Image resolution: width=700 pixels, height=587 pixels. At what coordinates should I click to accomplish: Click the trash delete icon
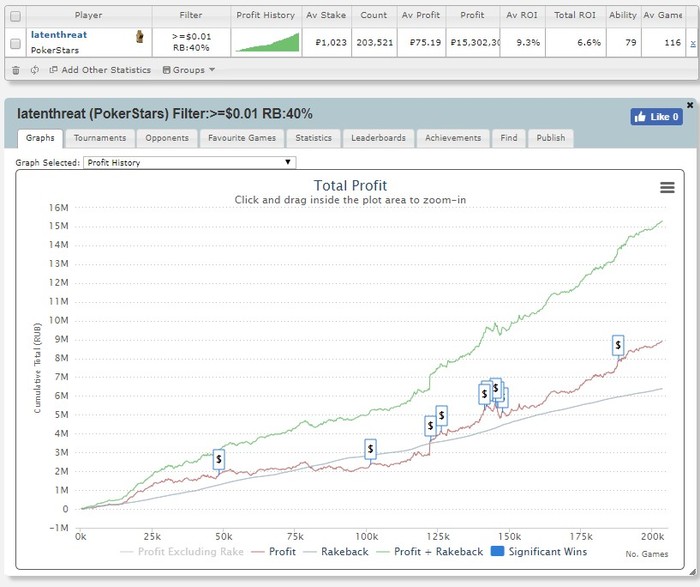[16, 70]
